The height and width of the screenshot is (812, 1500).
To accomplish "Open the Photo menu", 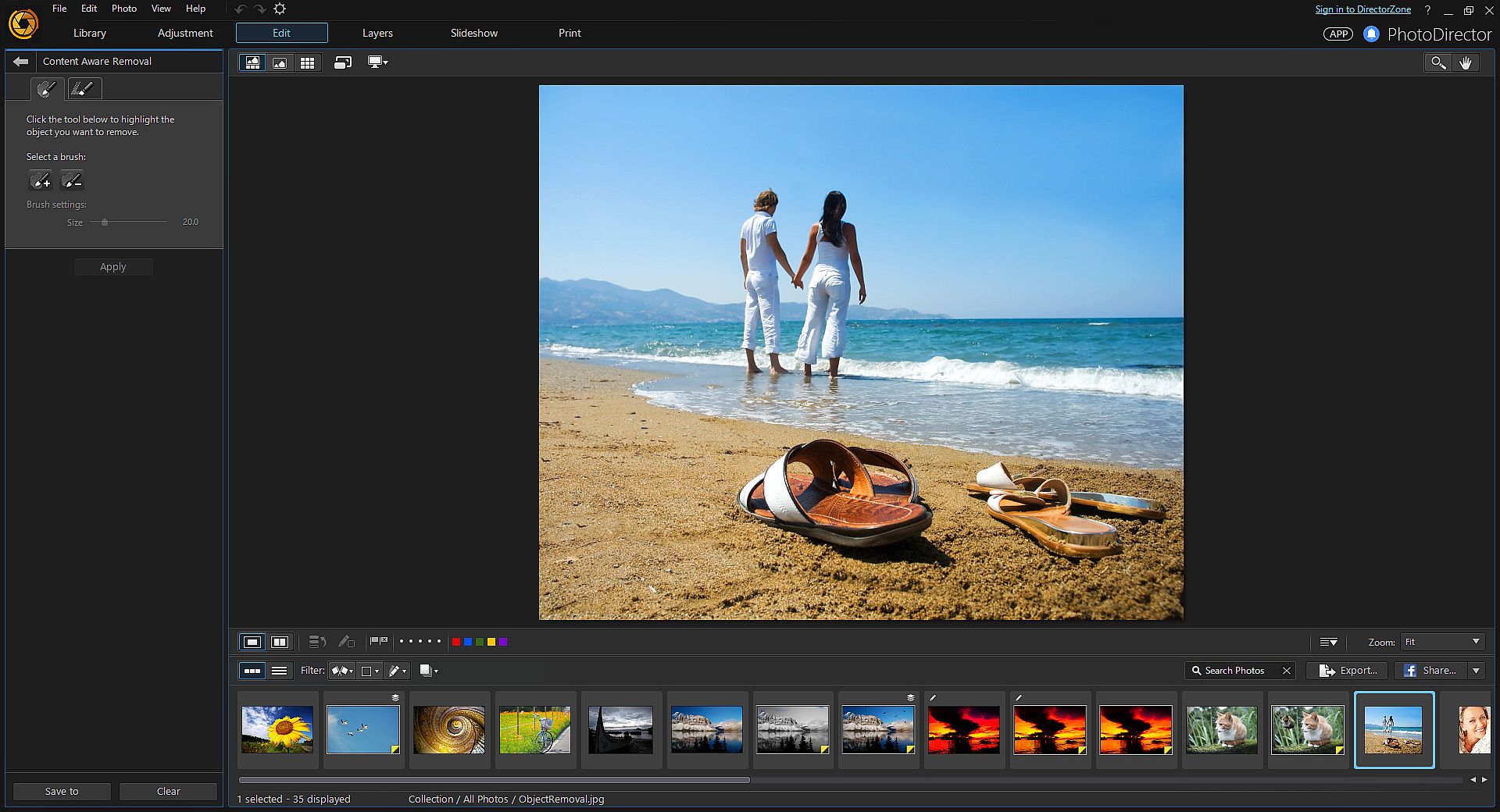I will coord(123,9).
